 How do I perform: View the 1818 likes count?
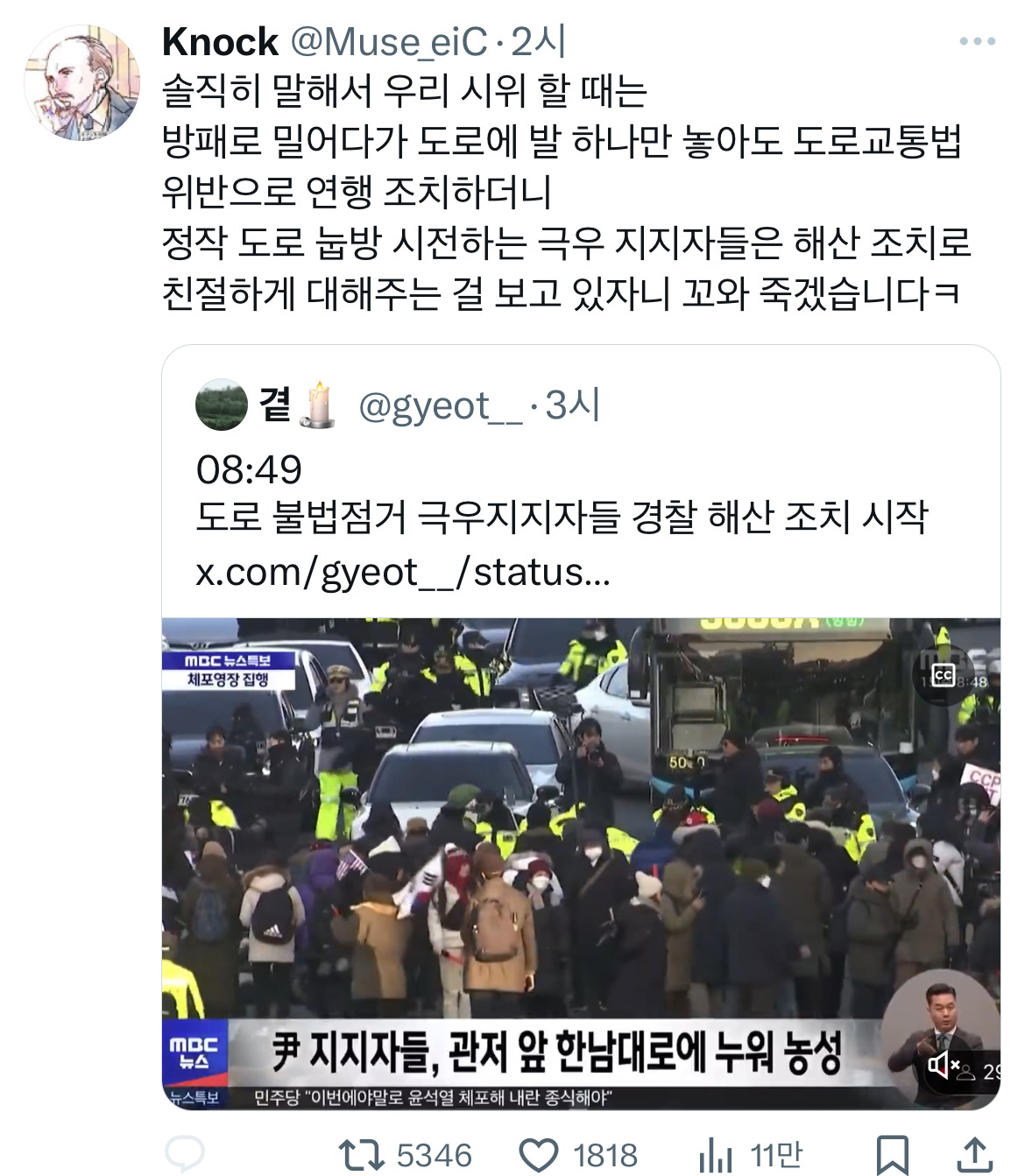pos(605,1156)
